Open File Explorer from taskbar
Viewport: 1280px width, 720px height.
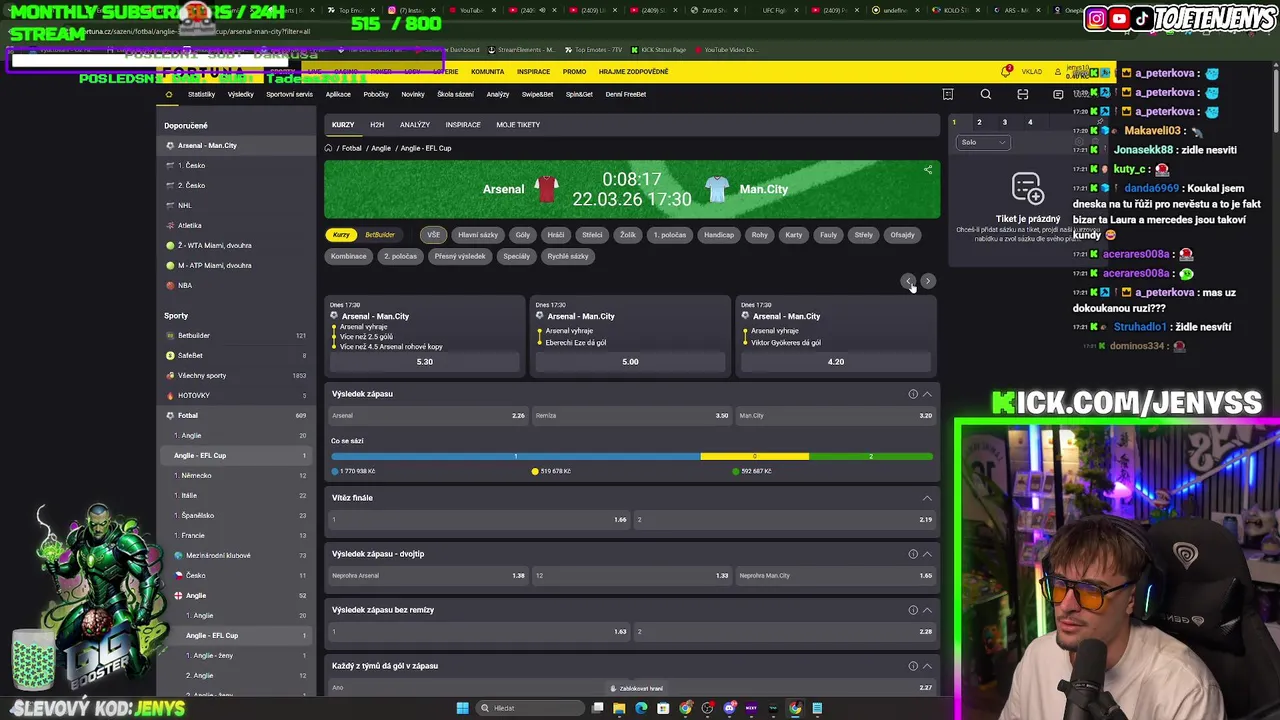tap(619, 708)
